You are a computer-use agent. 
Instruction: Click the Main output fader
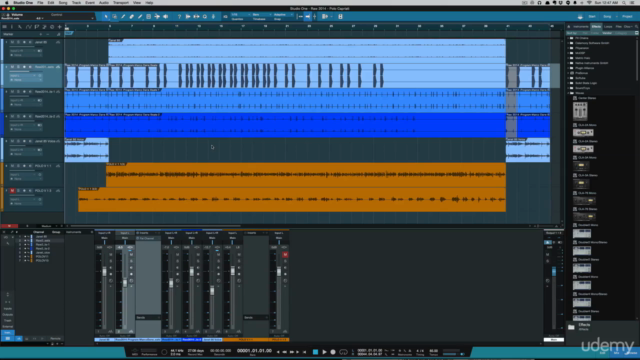pyautogui.click(x=554, y=271)
